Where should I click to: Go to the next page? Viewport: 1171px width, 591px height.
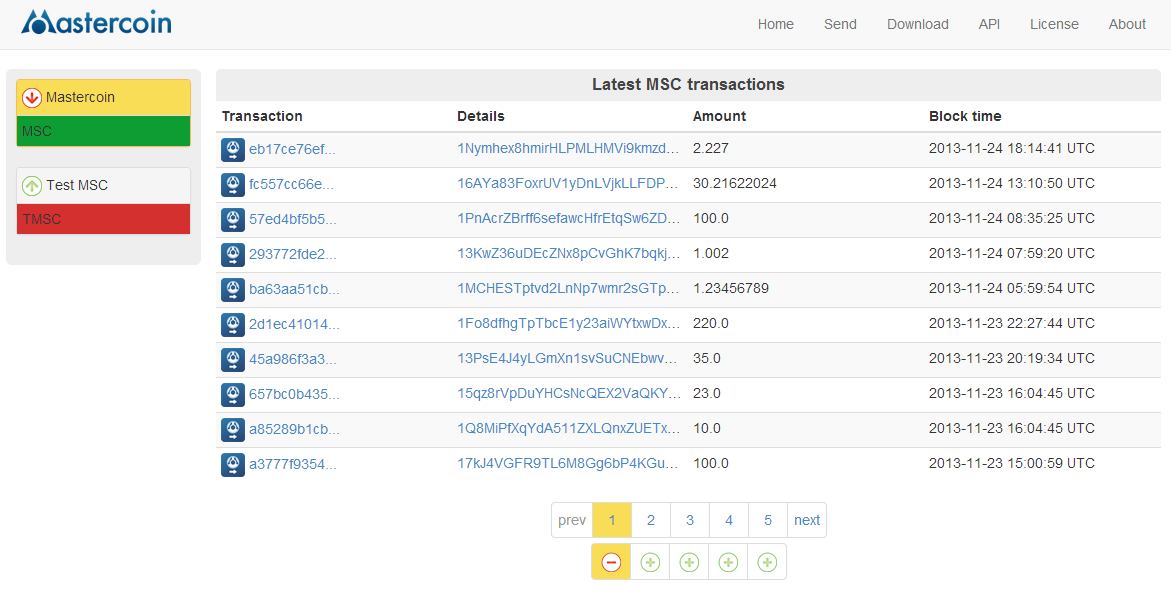coord(807,520)
